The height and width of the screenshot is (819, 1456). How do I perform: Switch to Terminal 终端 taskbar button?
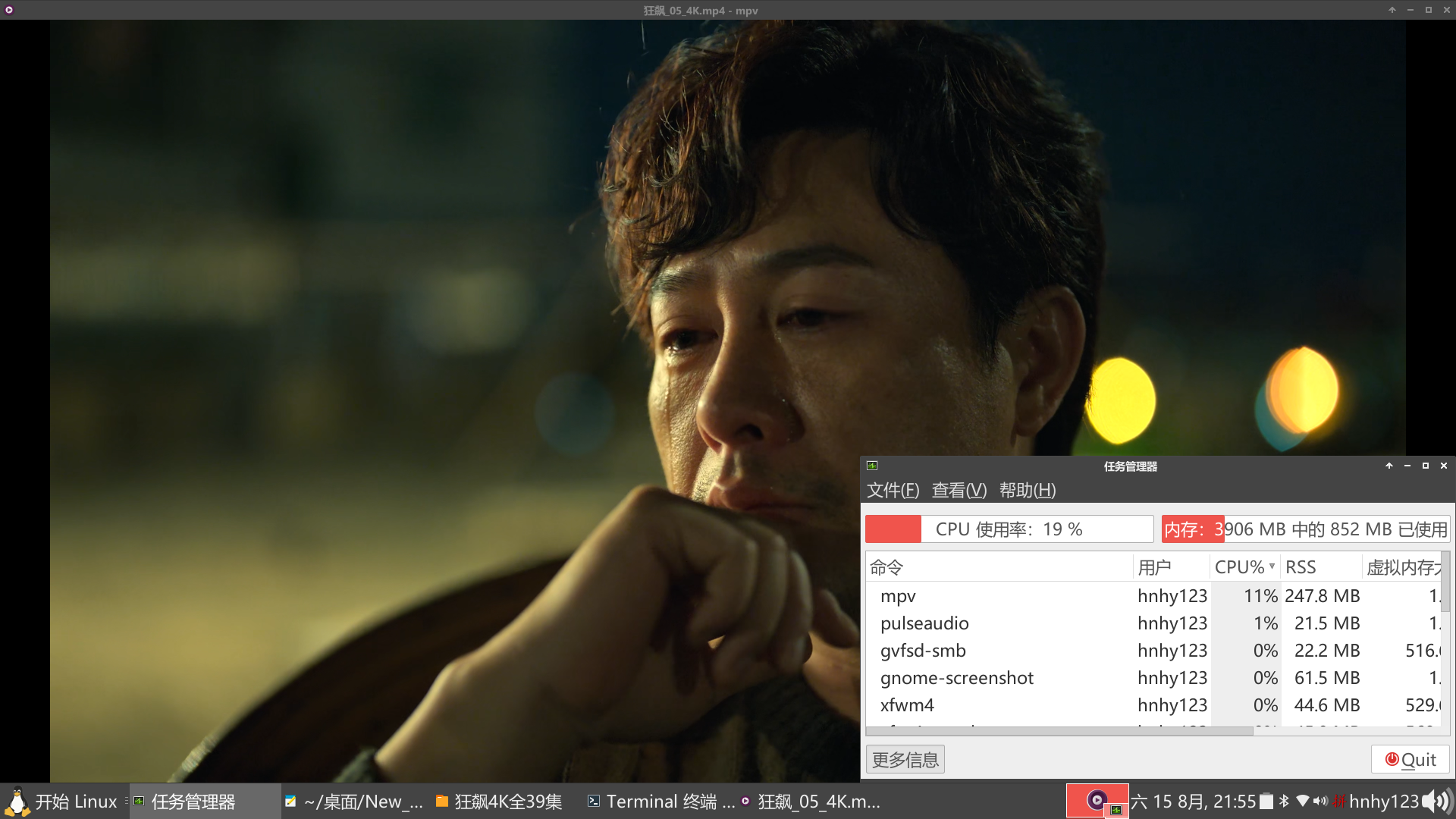[661, 802]
